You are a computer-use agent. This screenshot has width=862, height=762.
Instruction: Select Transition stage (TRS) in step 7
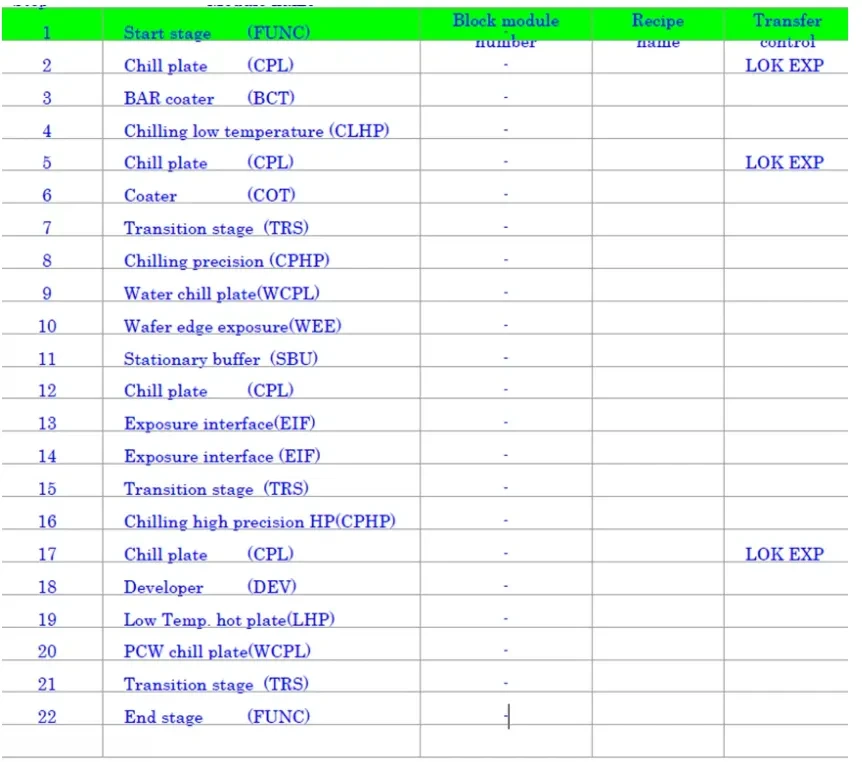[216, 228]
